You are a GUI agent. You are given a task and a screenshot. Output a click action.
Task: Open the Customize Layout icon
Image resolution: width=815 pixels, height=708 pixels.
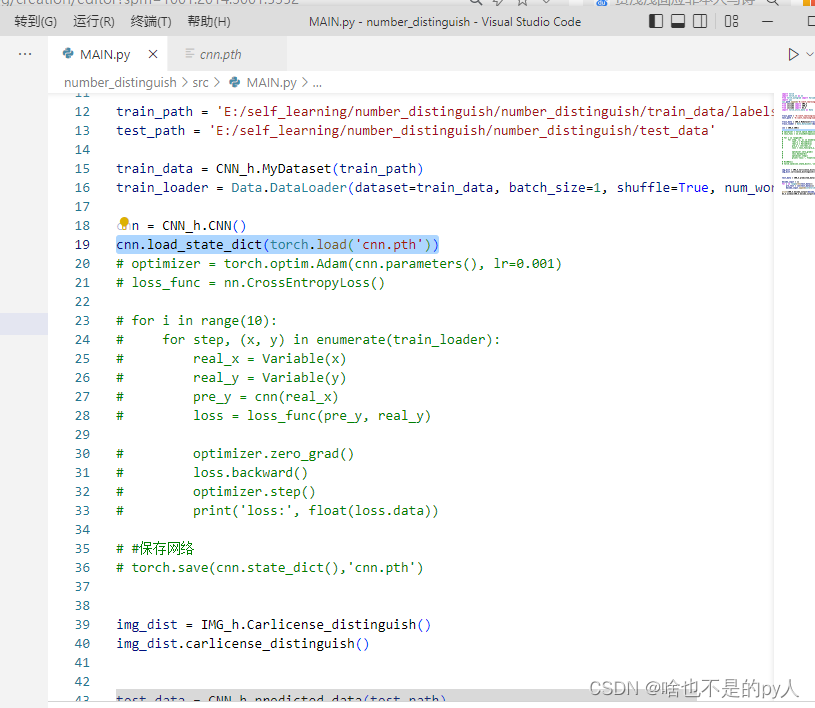click(x=731, y=21)
